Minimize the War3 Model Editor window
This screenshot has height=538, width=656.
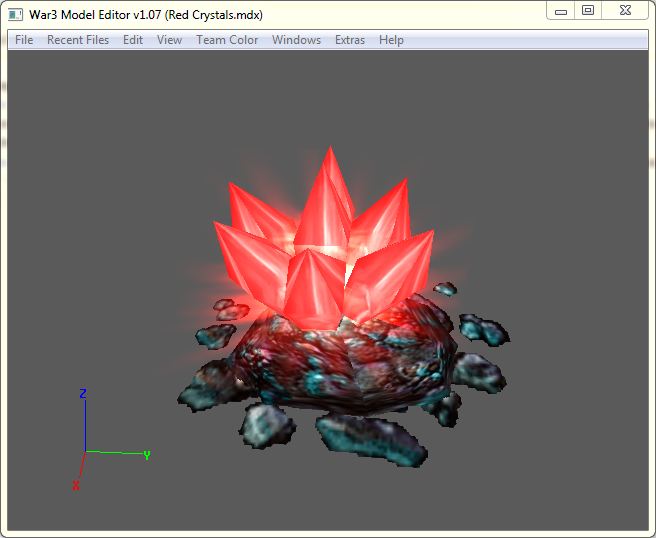point(561,11)
